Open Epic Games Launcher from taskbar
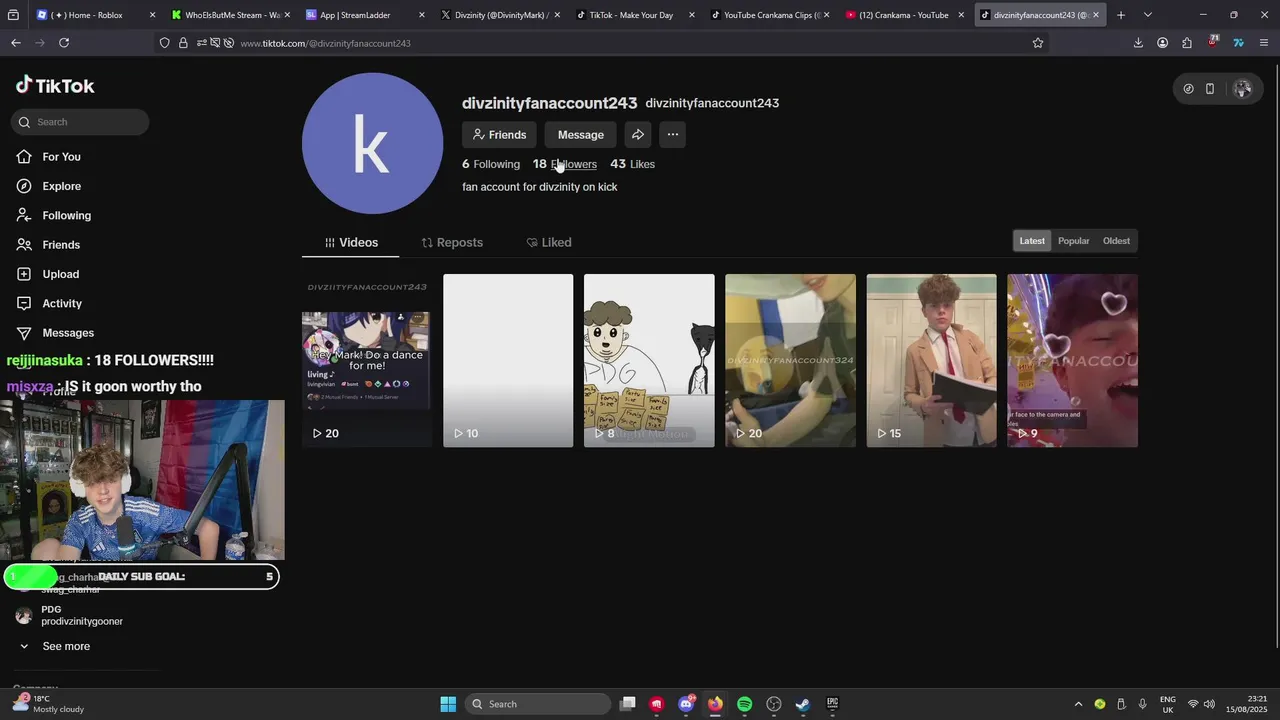 [x=832, y=704]
